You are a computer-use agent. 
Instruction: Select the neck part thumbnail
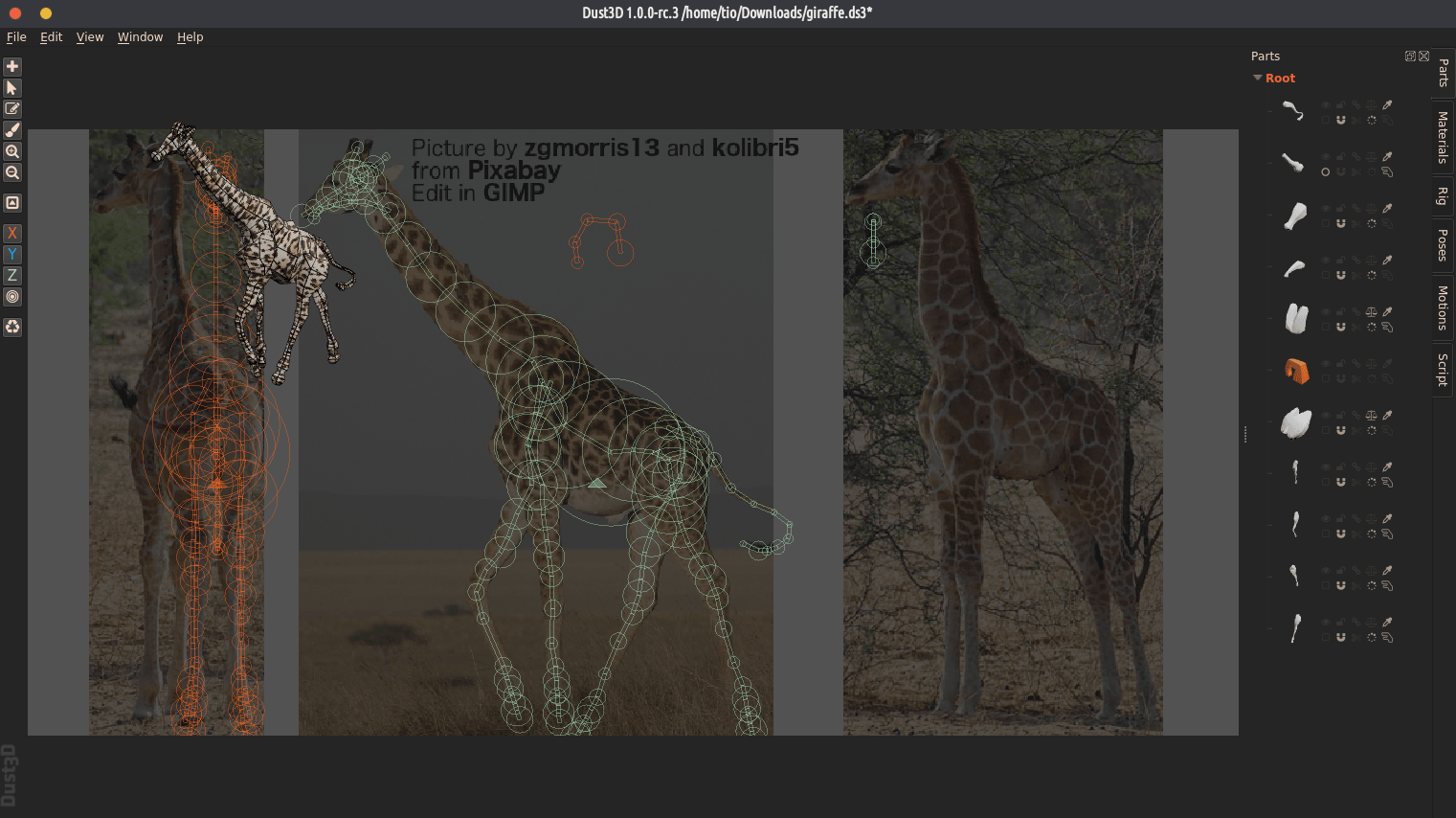(1295, 216)
